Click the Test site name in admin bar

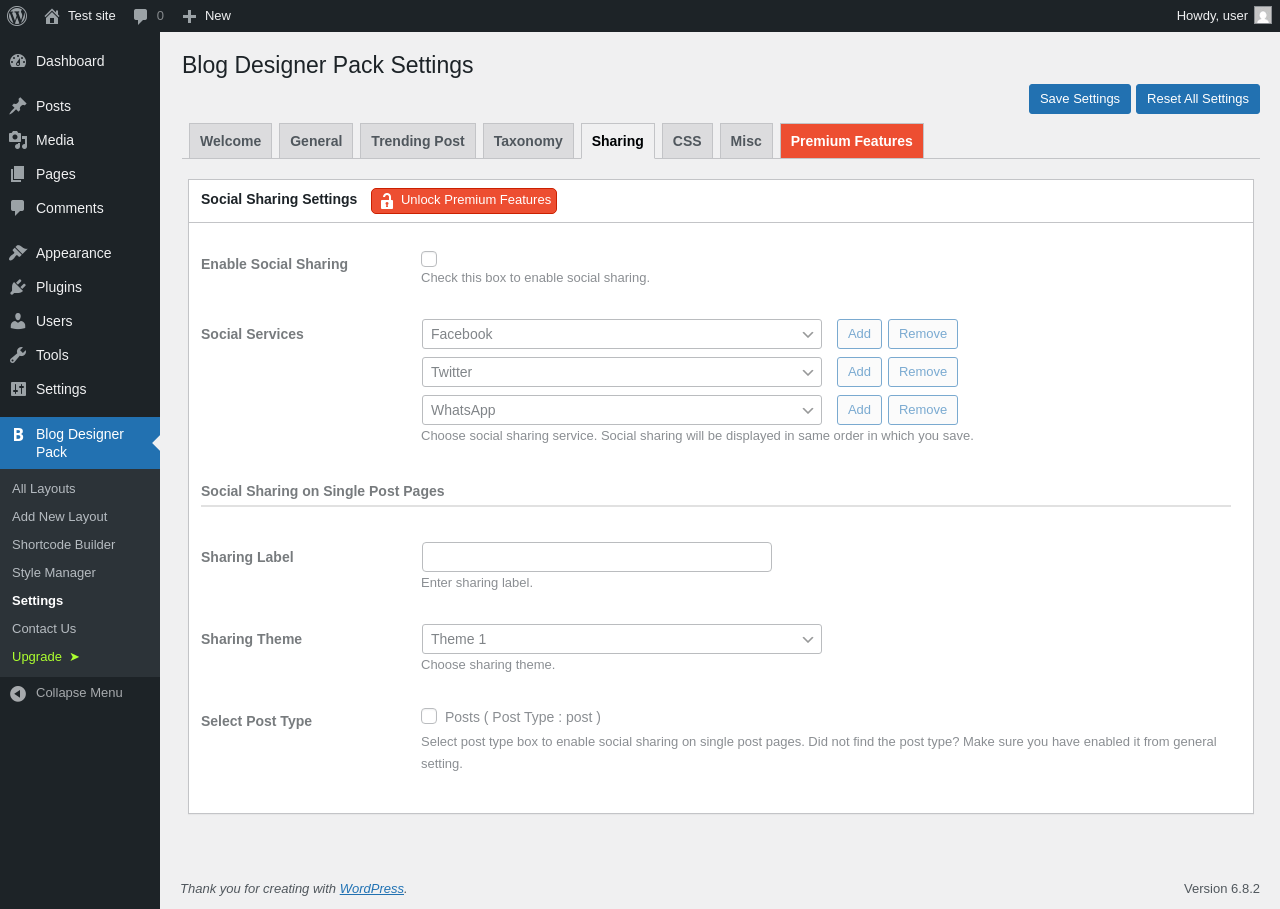pos(92,16)
